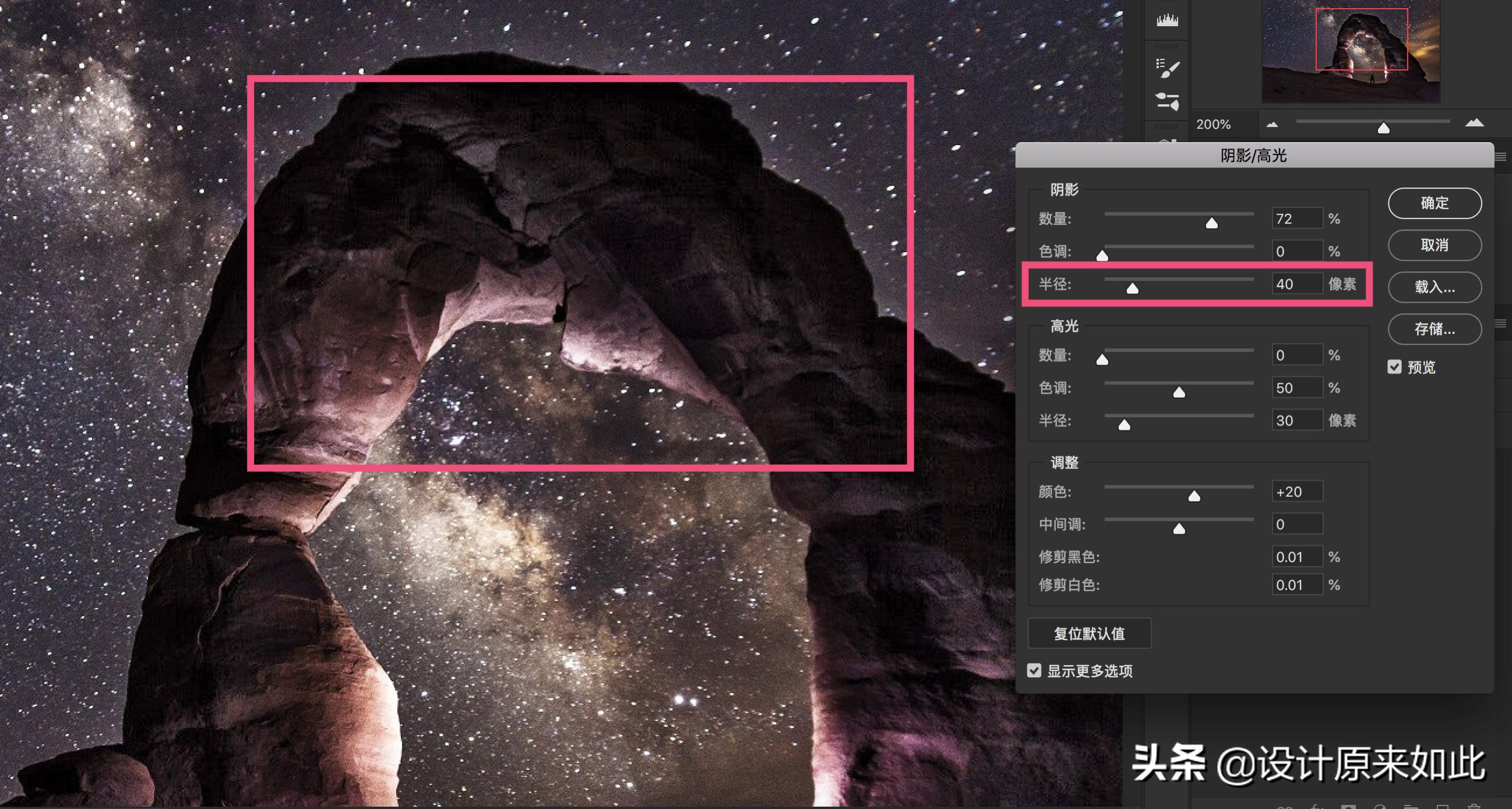Click the 取消 cancel button

(x=1434, y=245)
